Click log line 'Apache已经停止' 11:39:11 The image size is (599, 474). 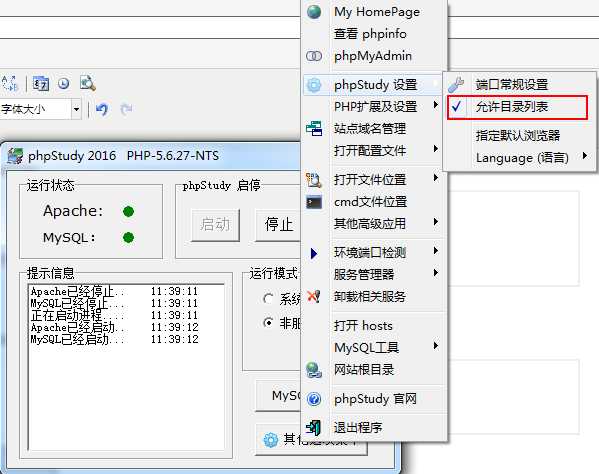[115, 292]
